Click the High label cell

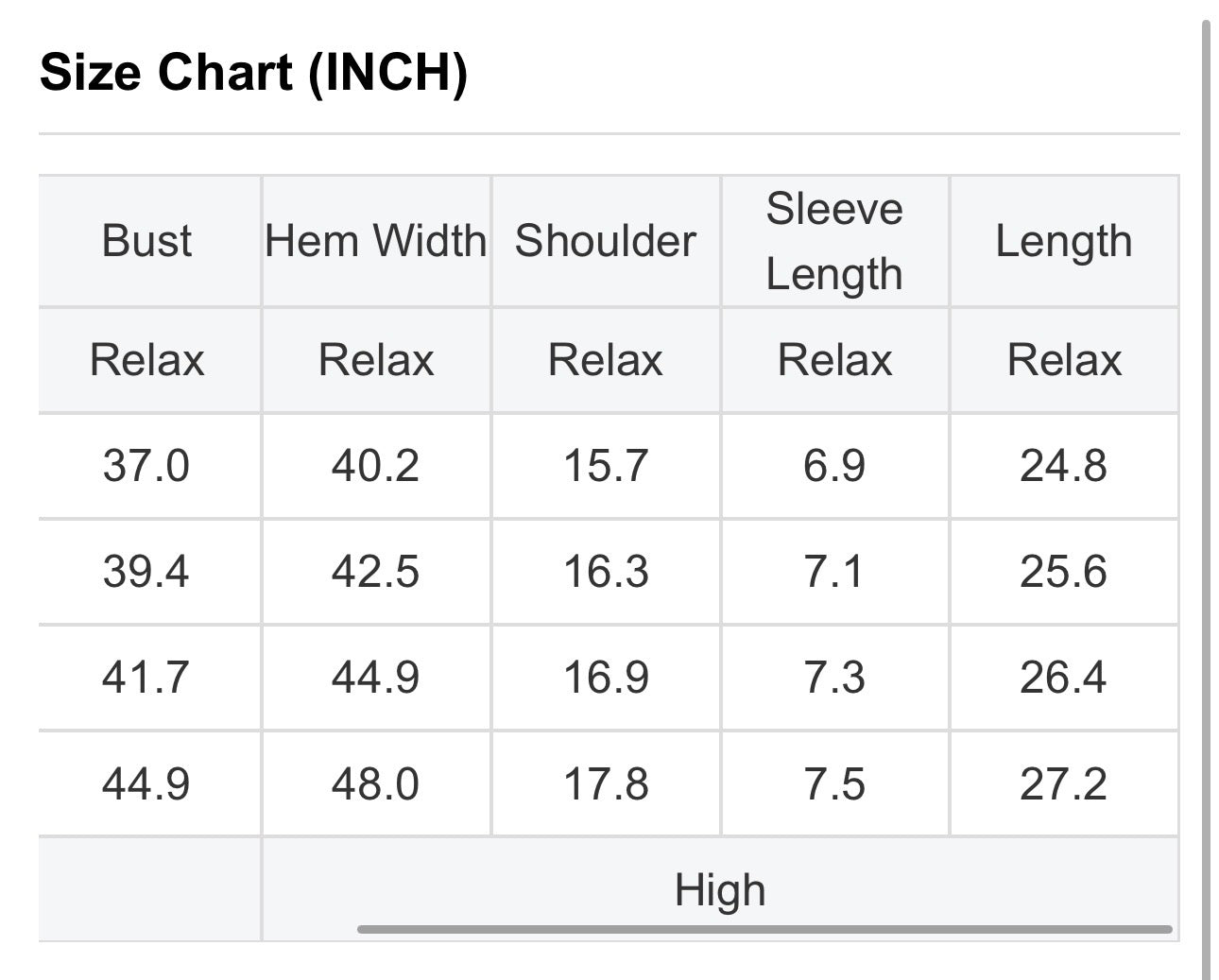720,889
